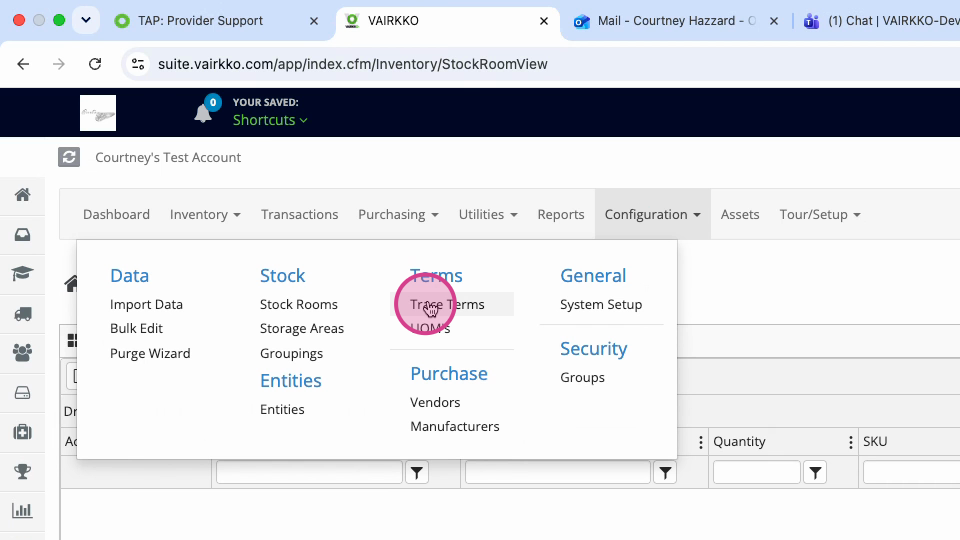Open the graduation cap training sidebar icon
This screenshot has width=960, height=540.
(23, 274)
